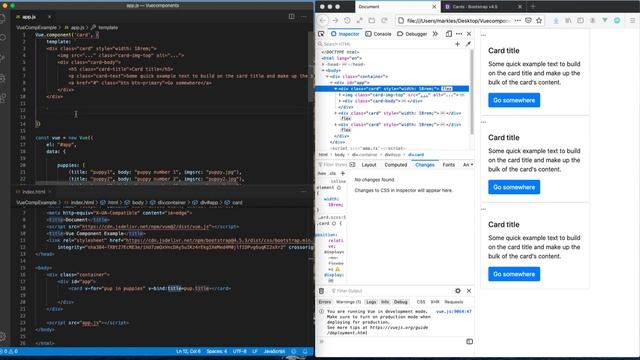
Task: Collapse the div id app node
Action: click(x=331, y=82)
